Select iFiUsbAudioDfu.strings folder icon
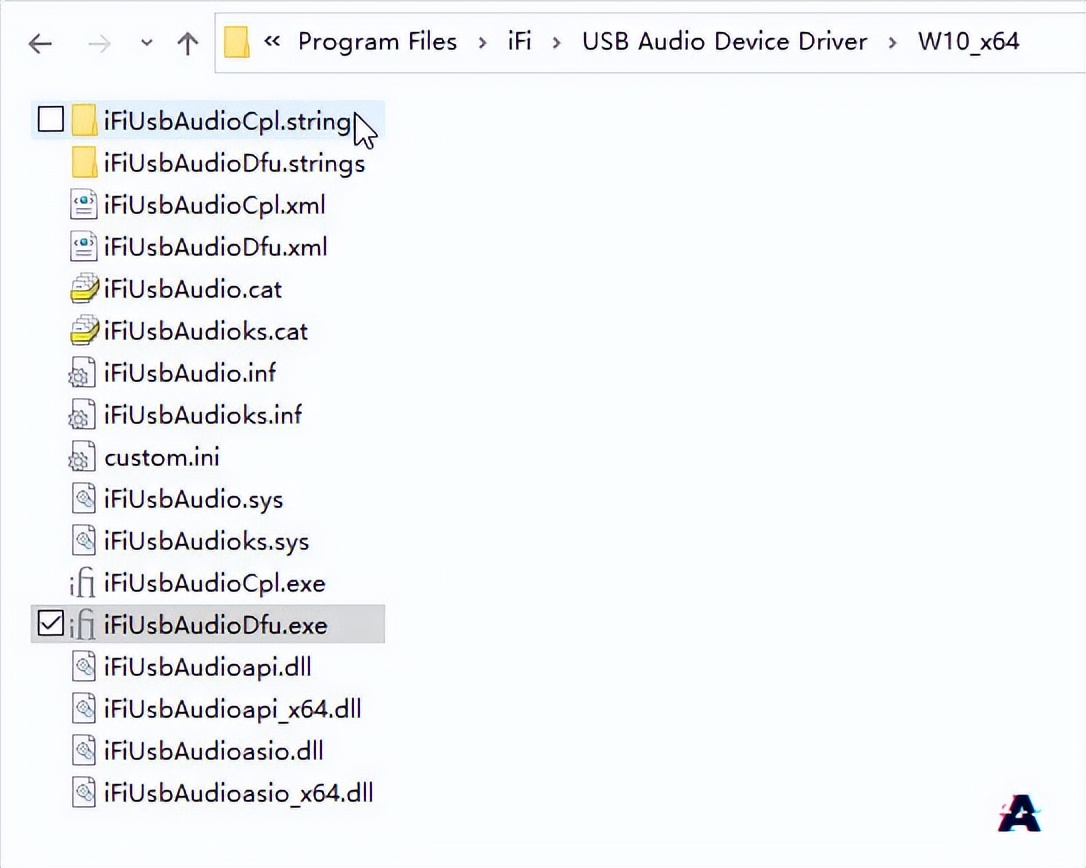The image size is (1086, 868). coord(84,163)
